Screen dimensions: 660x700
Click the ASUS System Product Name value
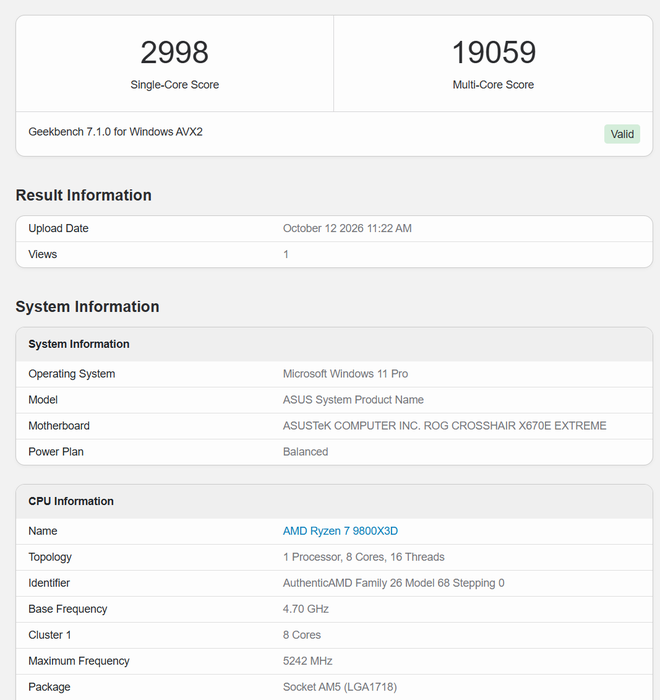click(x=353, y=400)
